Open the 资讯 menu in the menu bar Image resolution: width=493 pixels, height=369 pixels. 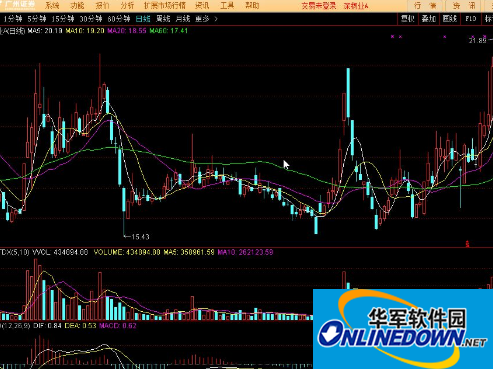[202, 5]
